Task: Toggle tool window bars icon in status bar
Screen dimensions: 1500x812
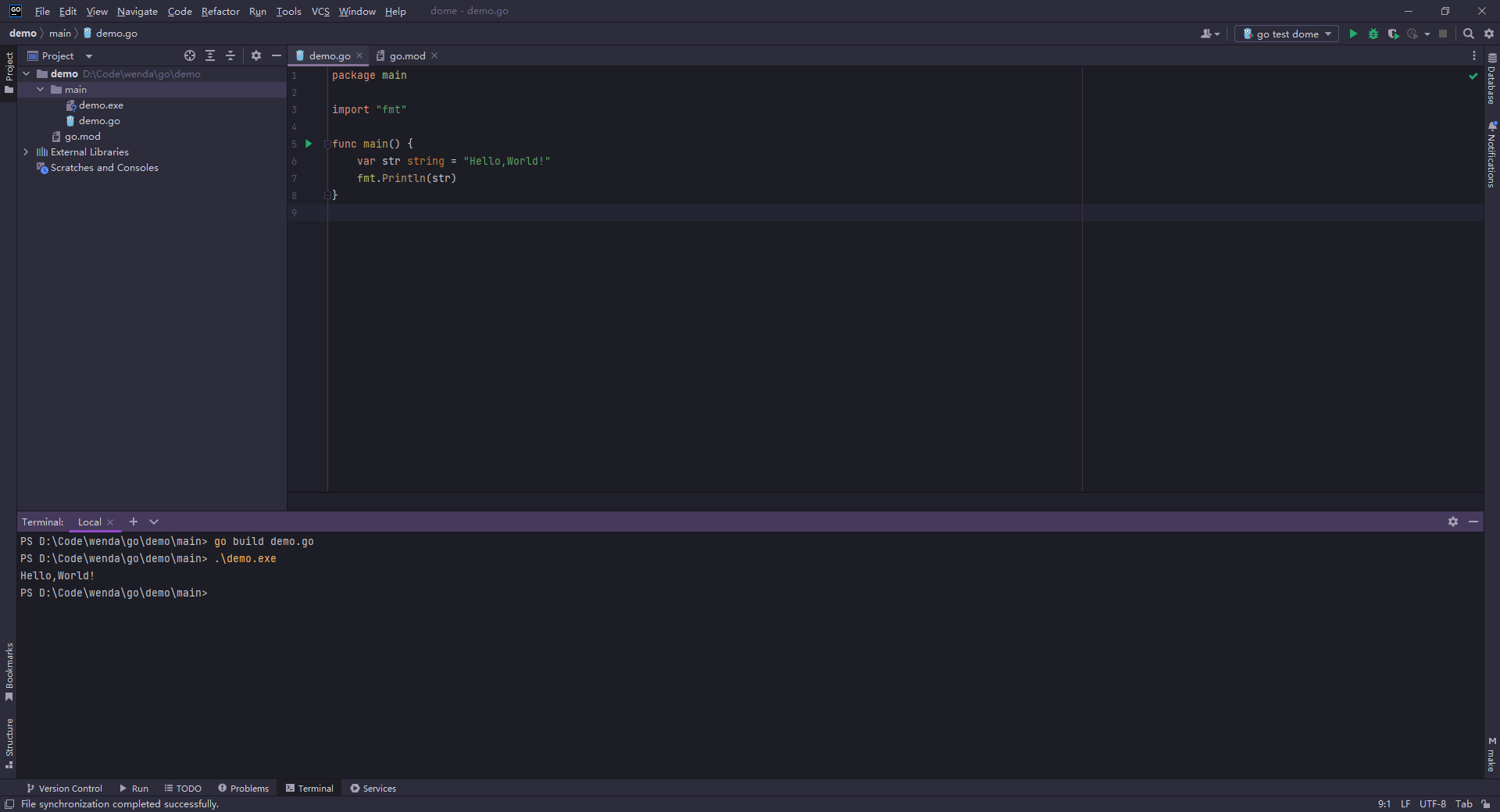Action: [9, 804]
